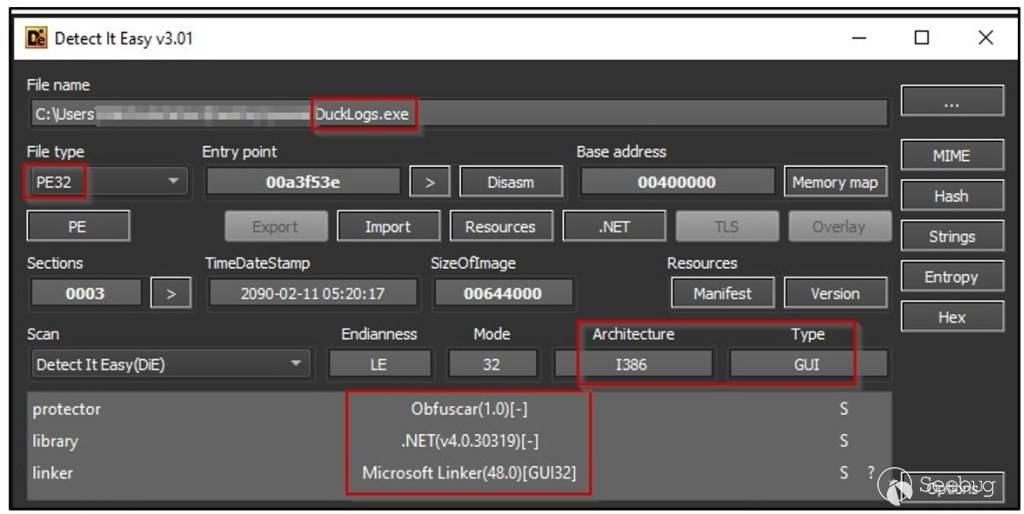
Task: Click the Base address value 00400000
Action: 677,182
